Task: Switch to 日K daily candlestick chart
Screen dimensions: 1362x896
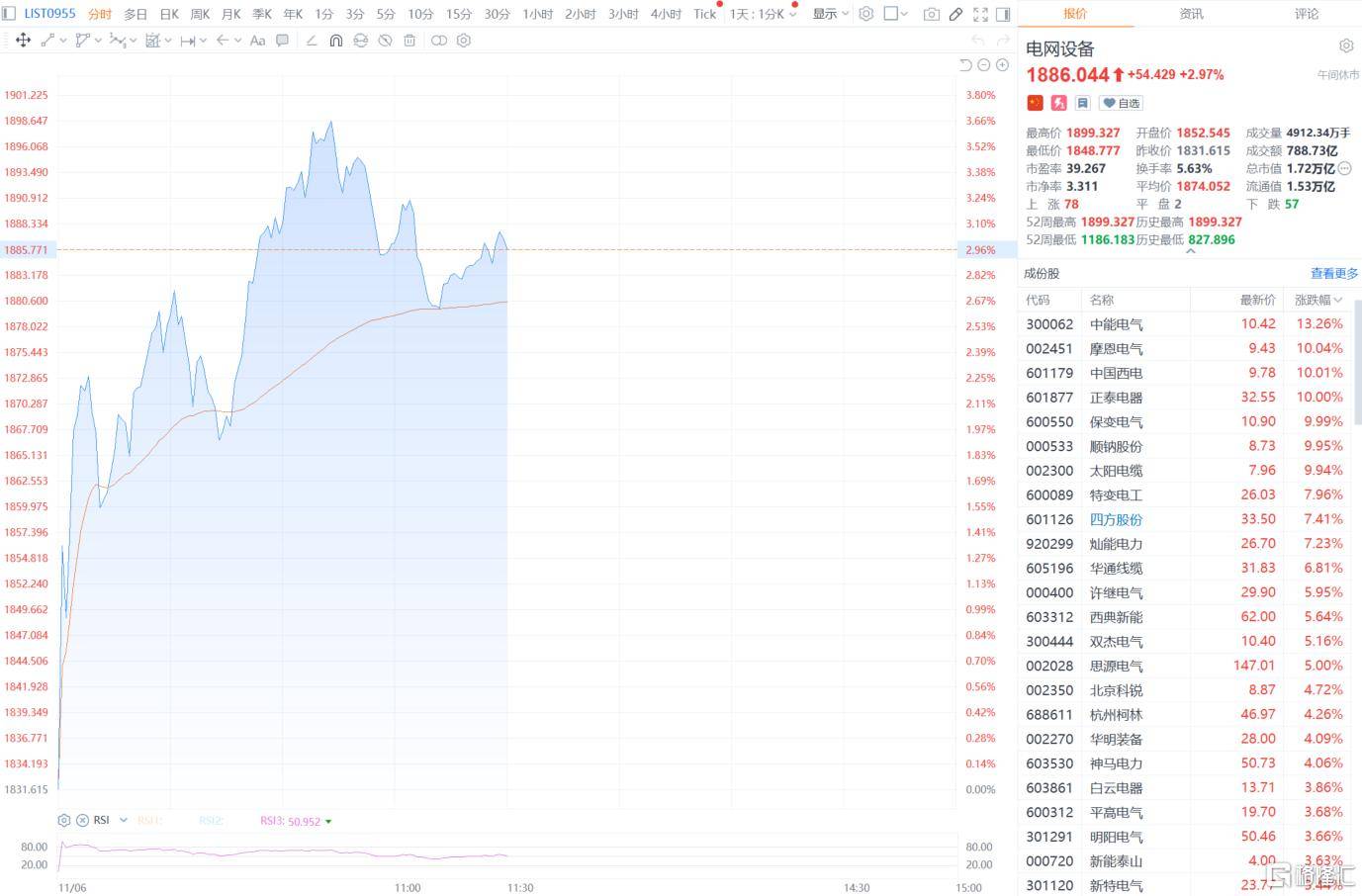Action: pos(169,14)
